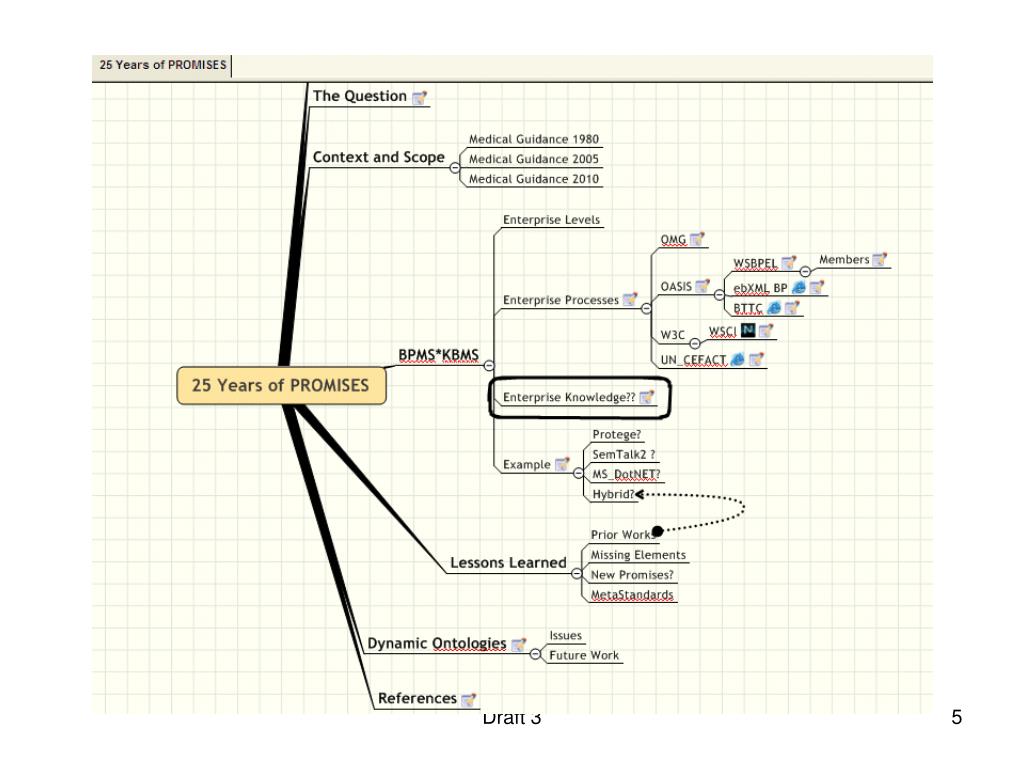Collapse the Example branch
Viewport: 1024px width, 768px height.
578,473
